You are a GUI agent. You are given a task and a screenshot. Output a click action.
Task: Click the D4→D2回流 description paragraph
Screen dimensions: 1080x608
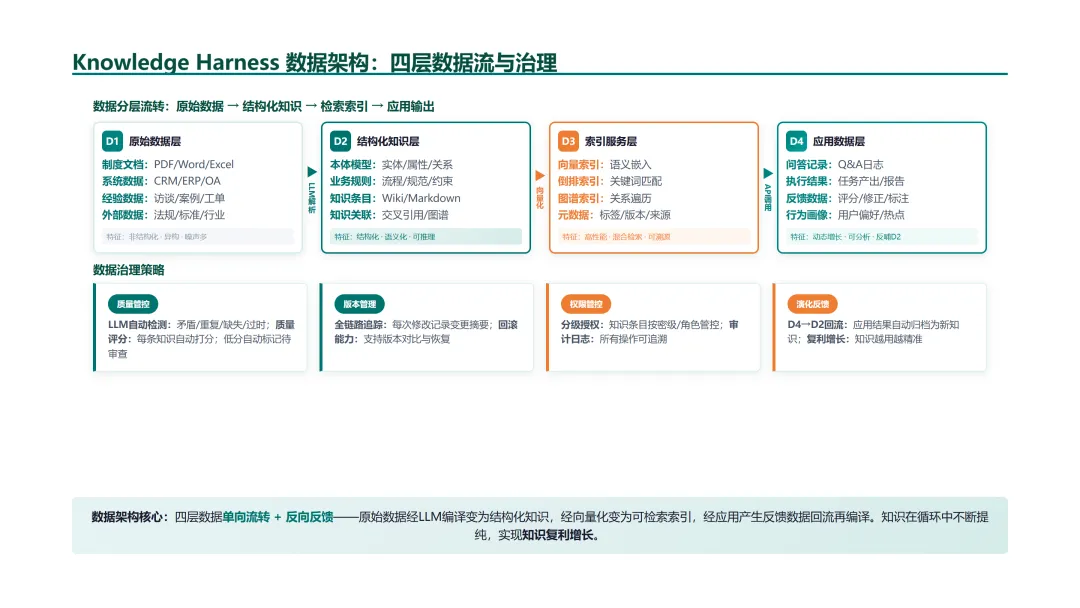[x=873, y=332]
